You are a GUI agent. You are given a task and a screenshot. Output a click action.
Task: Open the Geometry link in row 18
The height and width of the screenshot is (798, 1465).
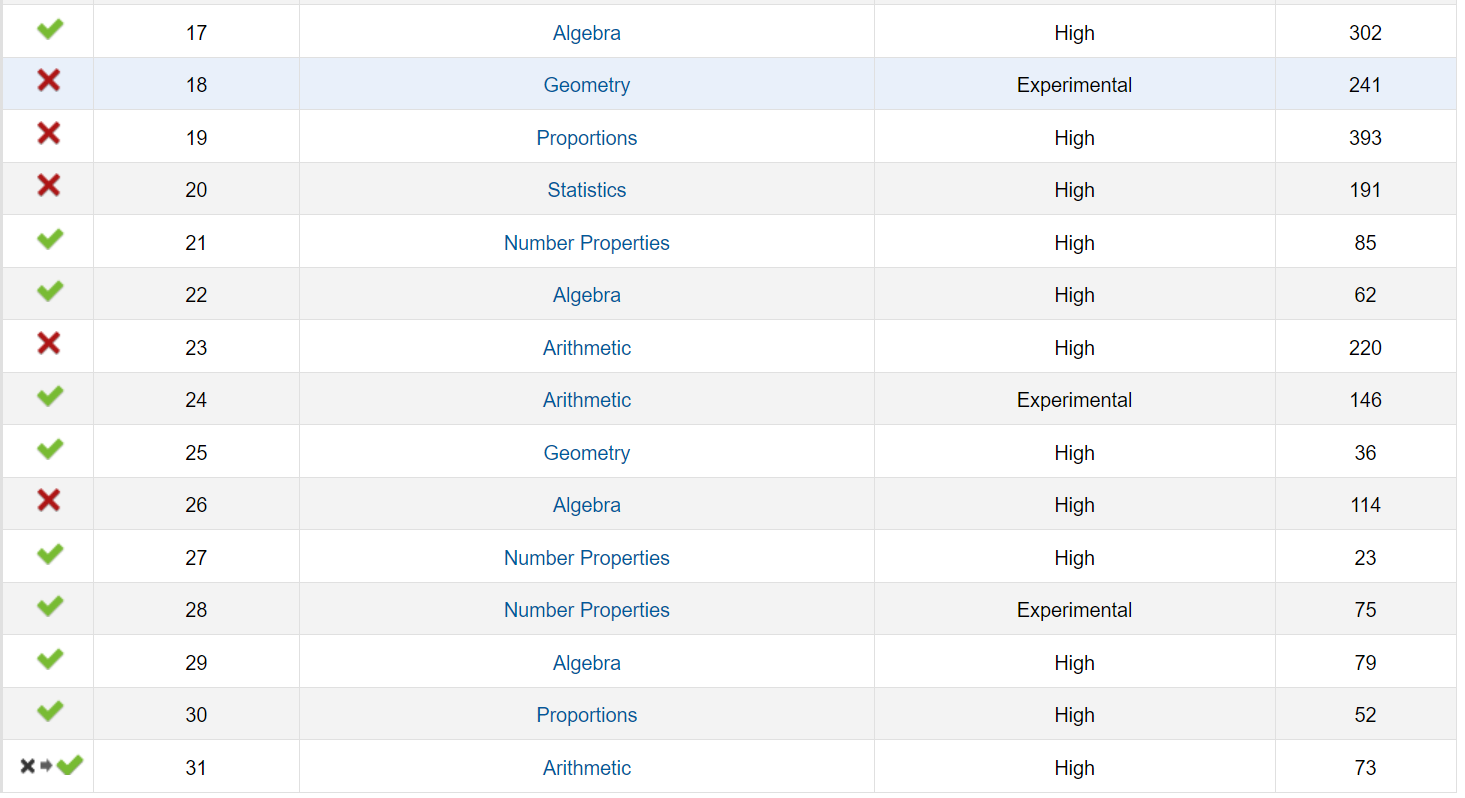(586, 85)
